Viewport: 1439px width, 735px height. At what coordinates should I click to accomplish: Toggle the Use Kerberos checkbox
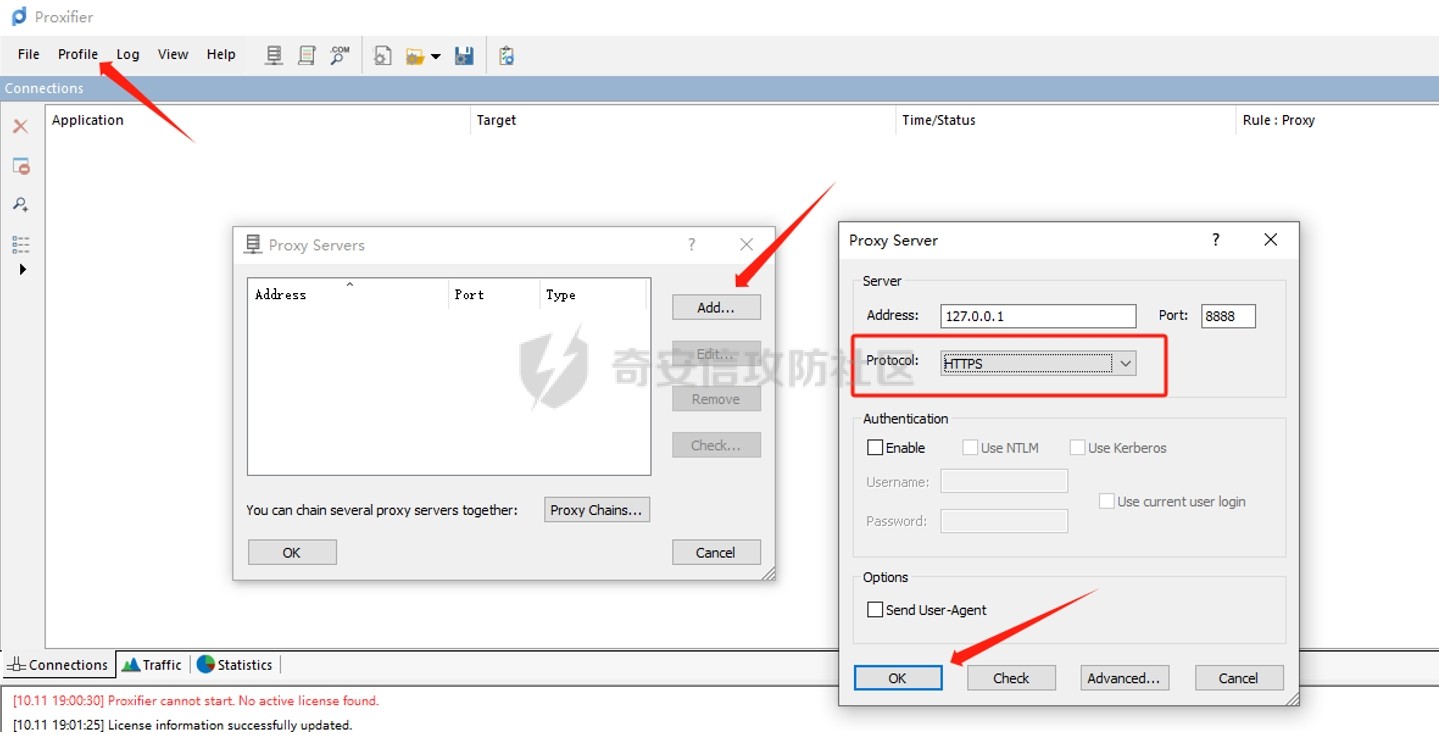pyautogui.click(x=1077, y=448)
